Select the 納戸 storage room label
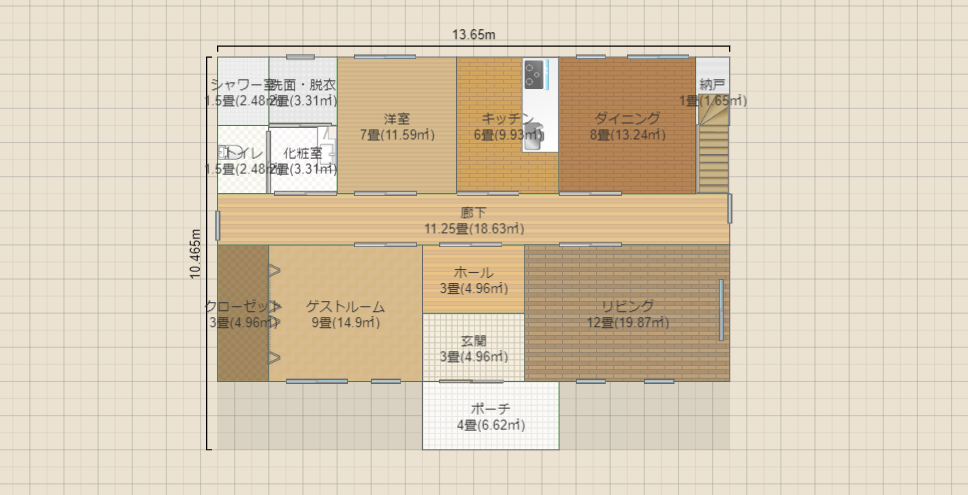 [712, 84]
